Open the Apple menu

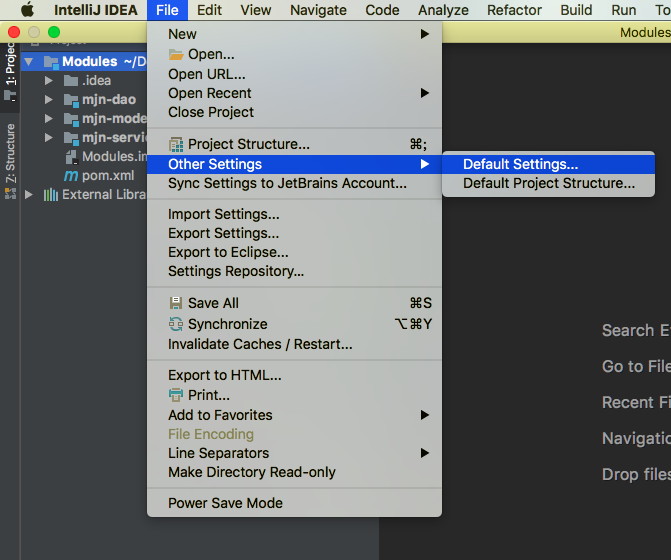tap(27, 9)
